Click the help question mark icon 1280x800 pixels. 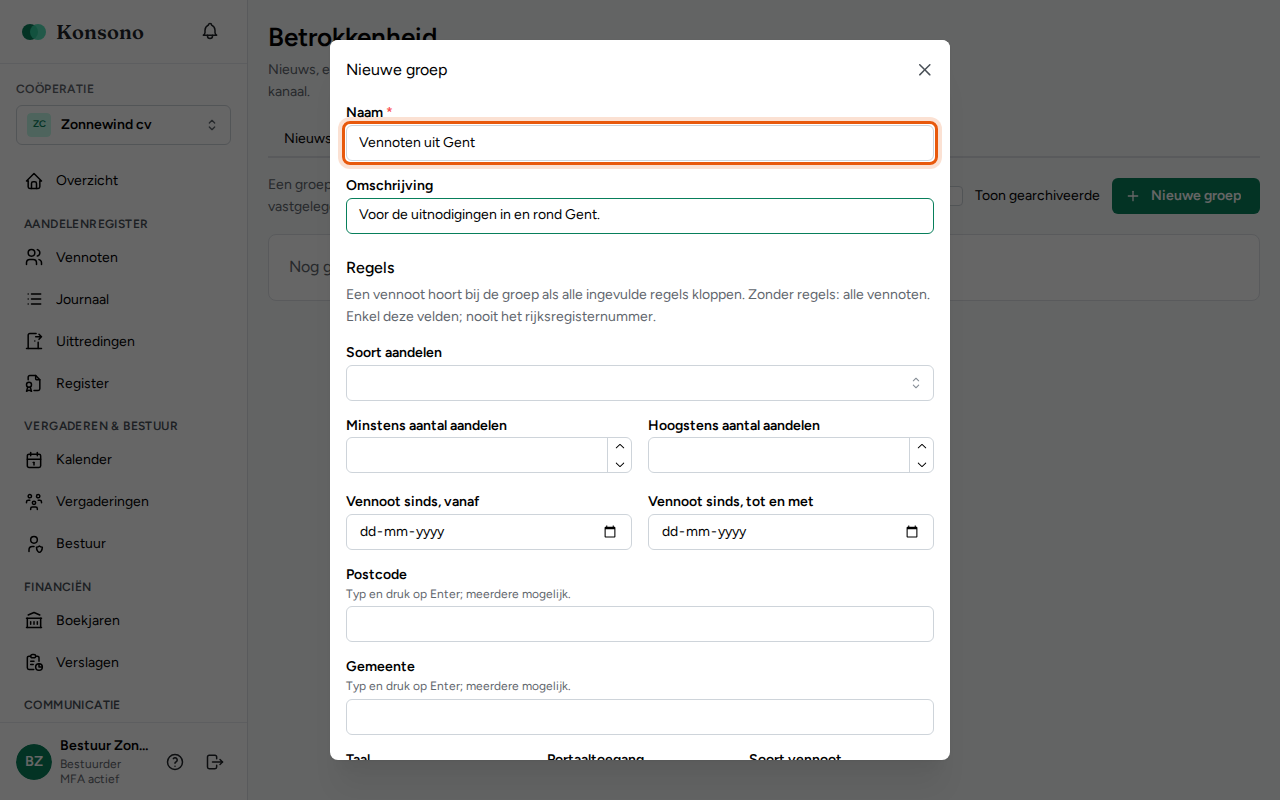pos(175,762)
